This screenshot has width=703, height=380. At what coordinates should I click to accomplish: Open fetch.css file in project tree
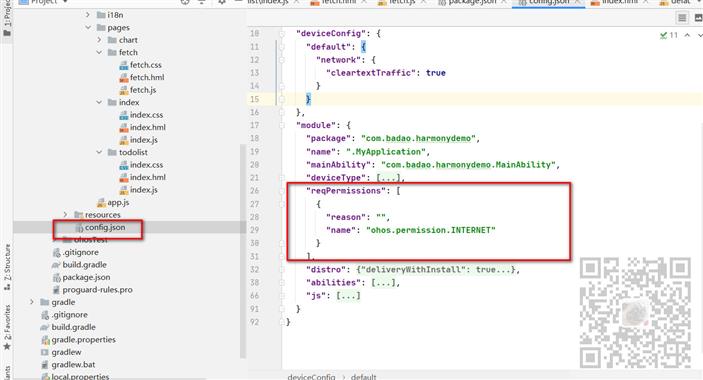146,65
